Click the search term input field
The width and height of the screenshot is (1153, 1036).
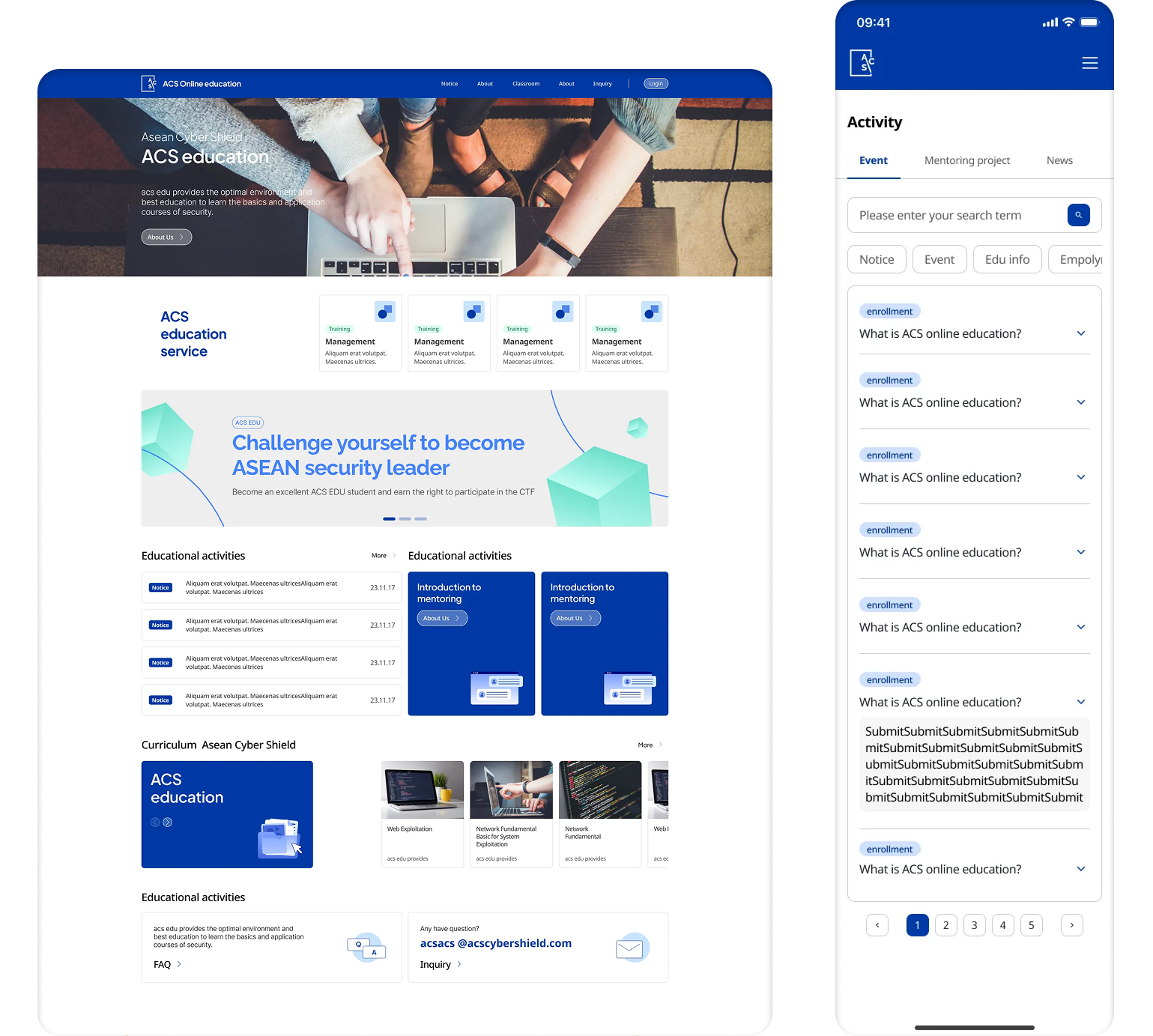[x=955, y=216]
